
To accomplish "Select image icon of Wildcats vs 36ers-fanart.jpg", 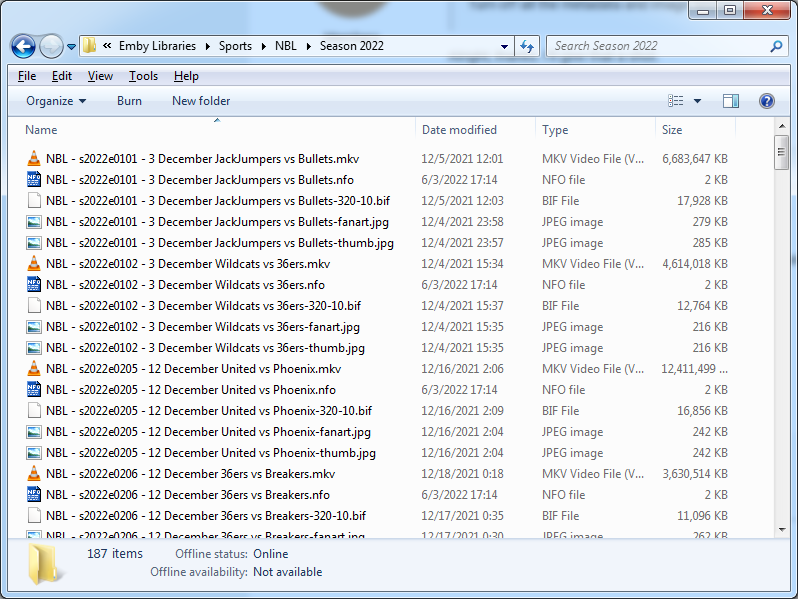I will click(x=34, y=327).
